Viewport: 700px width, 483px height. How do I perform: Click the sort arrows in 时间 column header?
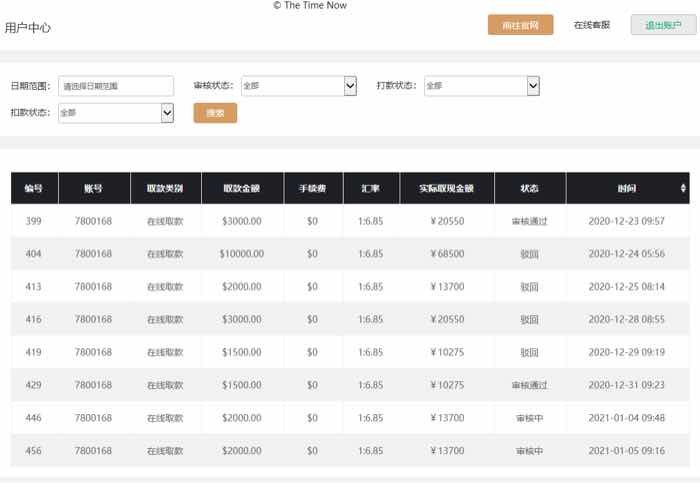click(684, 188)
